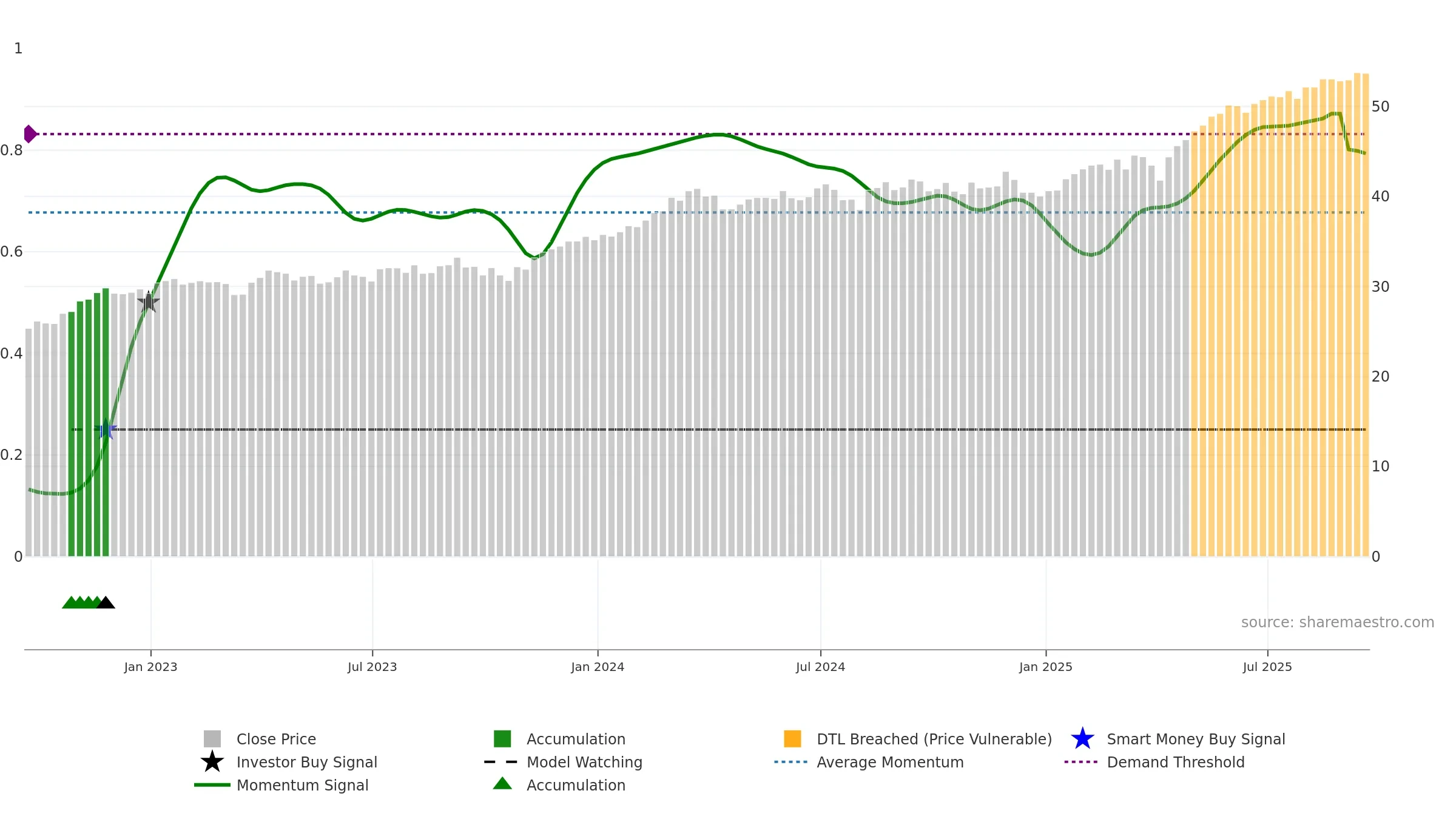Click the DTL Breached (Price Vulnerable) legend label

[x=934, y=739]
